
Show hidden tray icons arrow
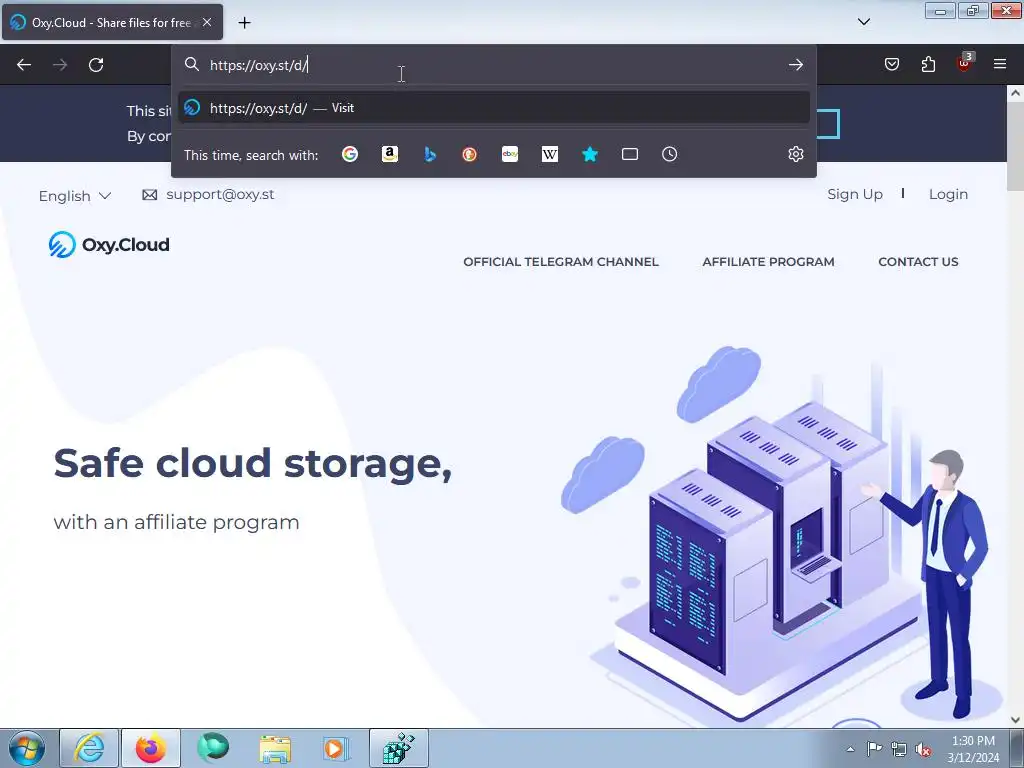pyautogui.click(x=850, y=750)
